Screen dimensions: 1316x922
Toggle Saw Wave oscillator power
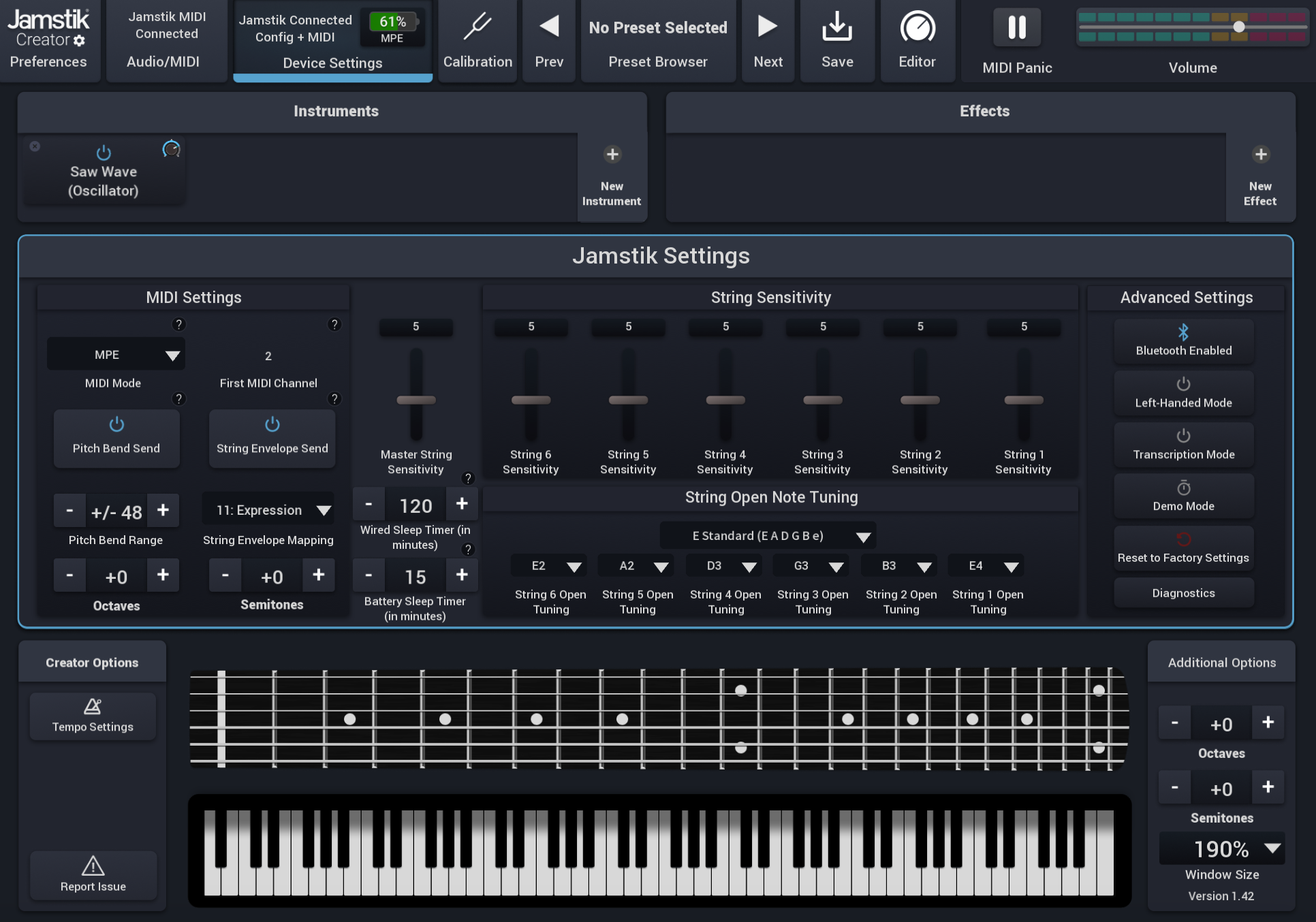[x=104, y=153]
